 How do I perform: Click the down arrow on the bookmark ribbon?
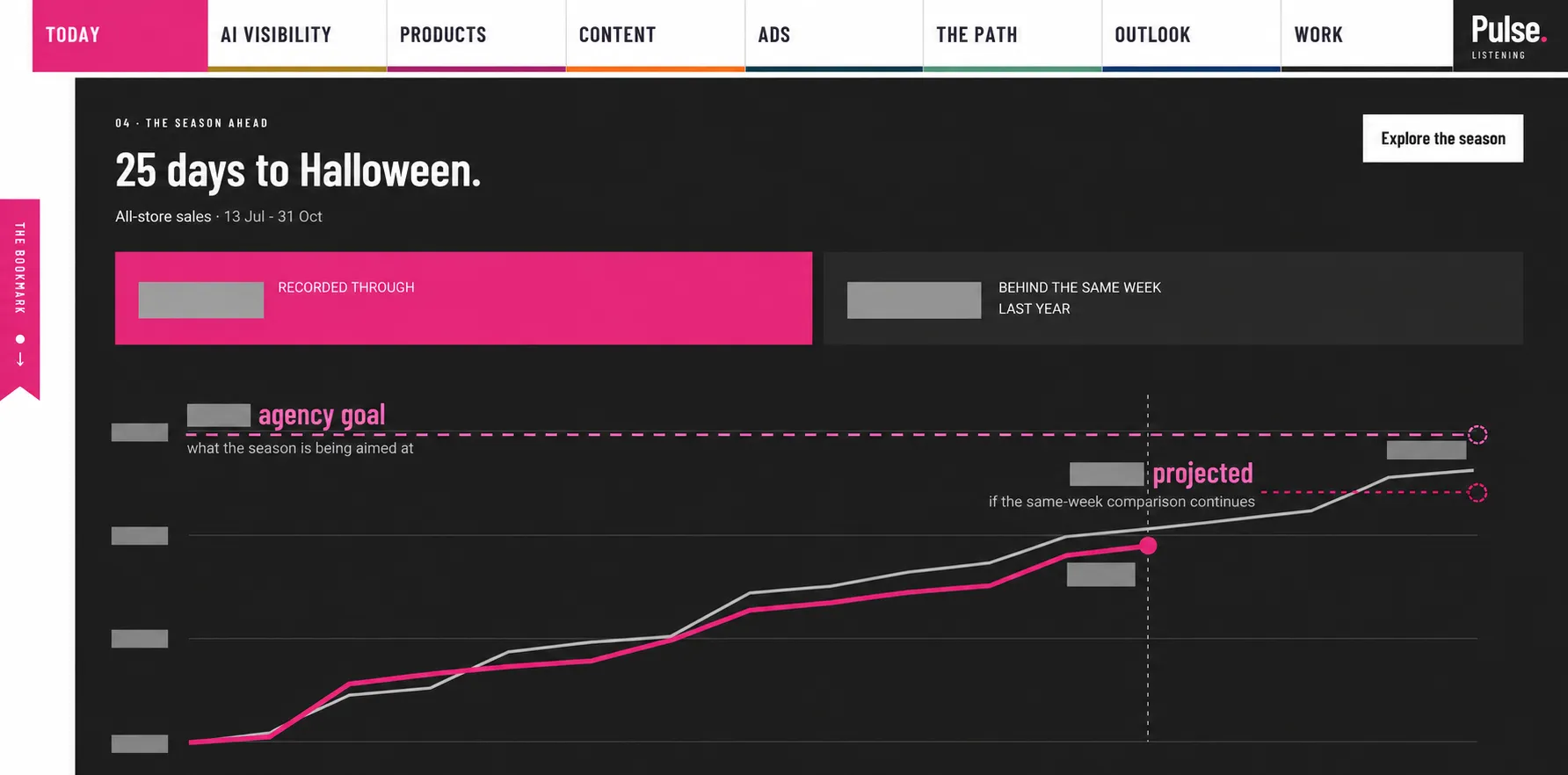coord(20,359)
